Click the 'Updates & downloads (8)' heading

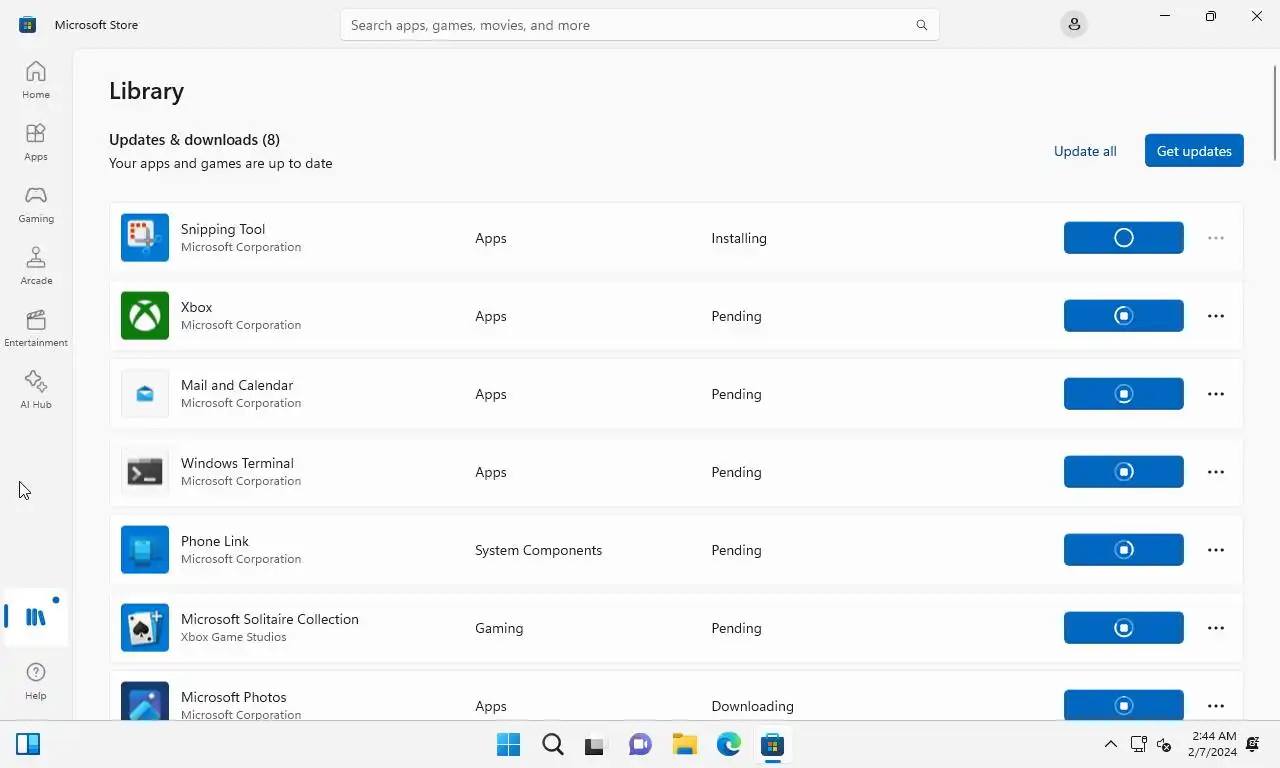[194, 139]
